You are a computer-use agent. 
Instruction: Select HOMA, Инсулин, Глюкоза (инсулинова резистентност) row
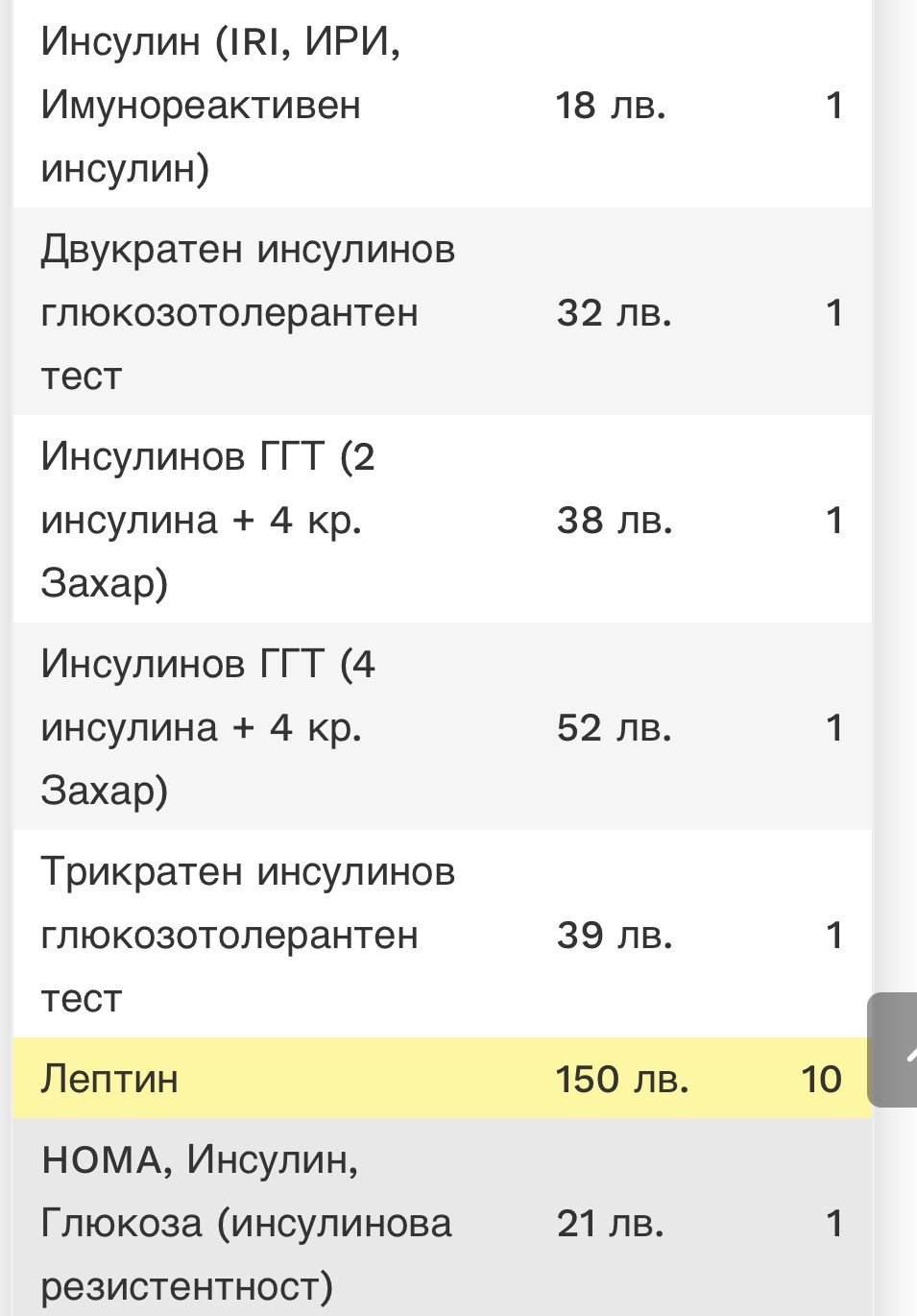(x=246, y=1223)
